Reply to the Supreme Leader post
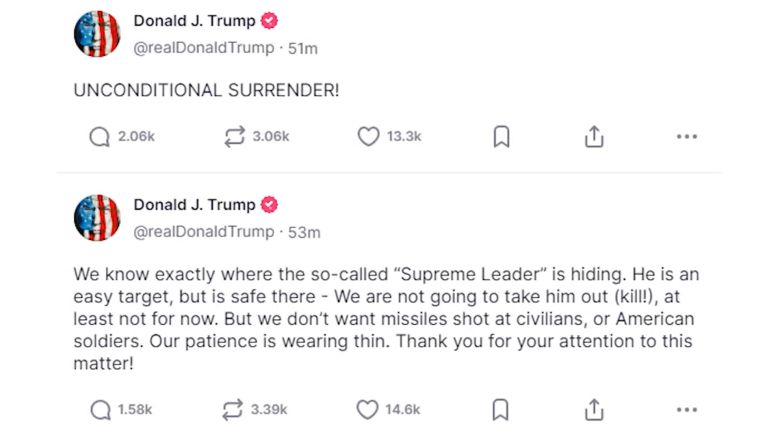Viewport: 780px width, 438px height. 100,409
